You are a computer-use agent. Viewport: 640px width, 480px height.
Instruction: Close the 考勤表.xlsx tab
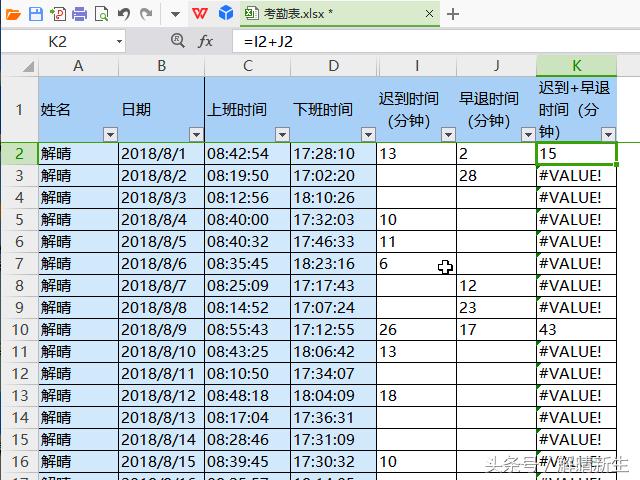[x=429, y=14]
